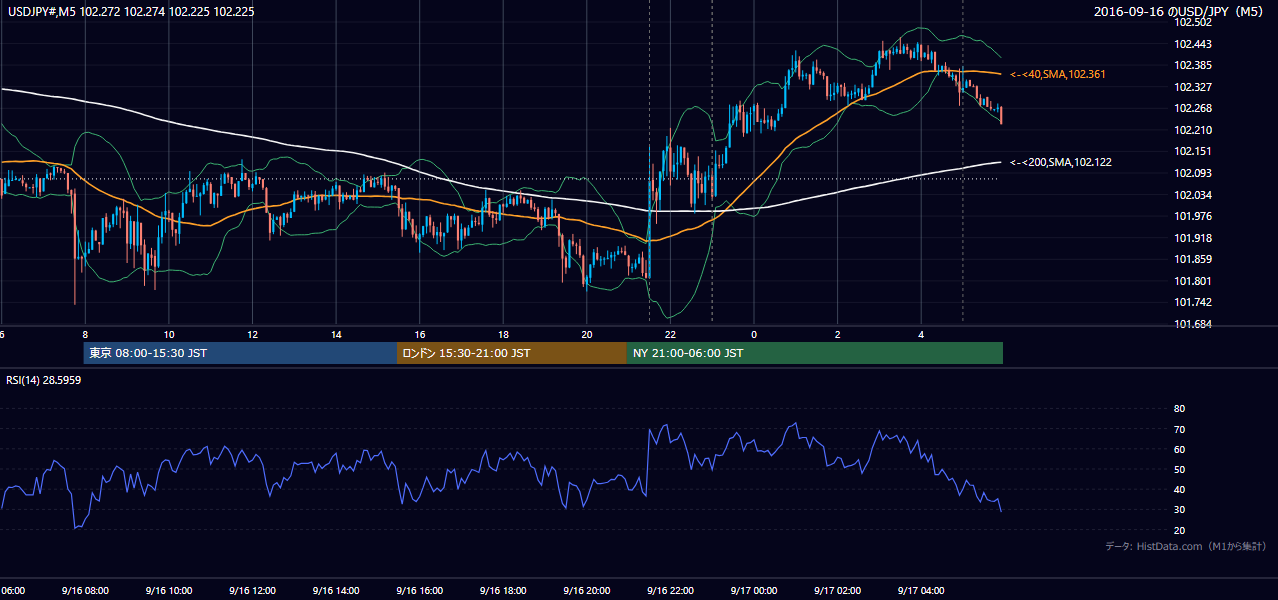Click the bottom date label 9/17 02:00
This screenshot has width=1278, height=600.
838,591
